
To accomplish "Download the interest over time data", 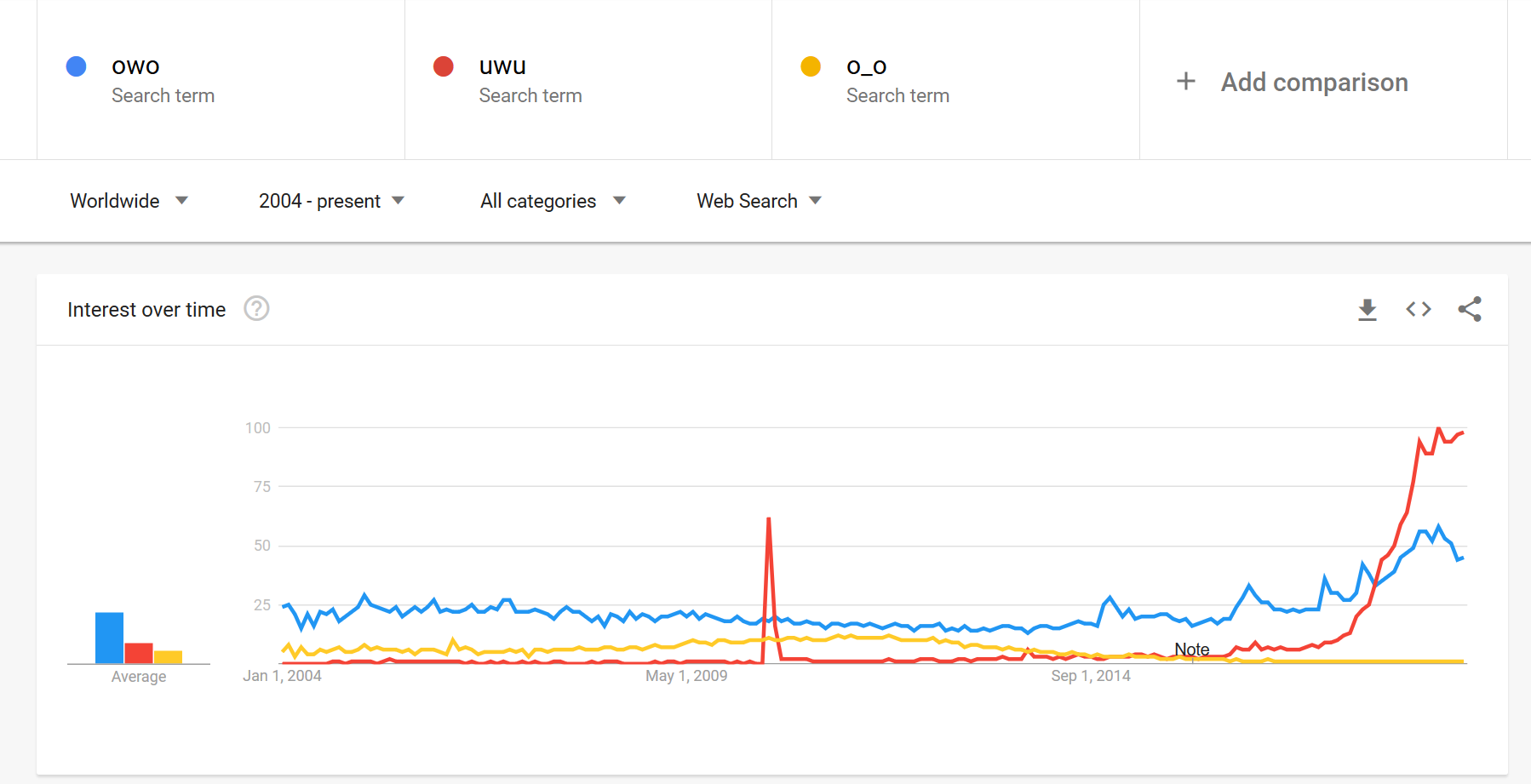I will pyautogui.click(x=1367, y=309).
